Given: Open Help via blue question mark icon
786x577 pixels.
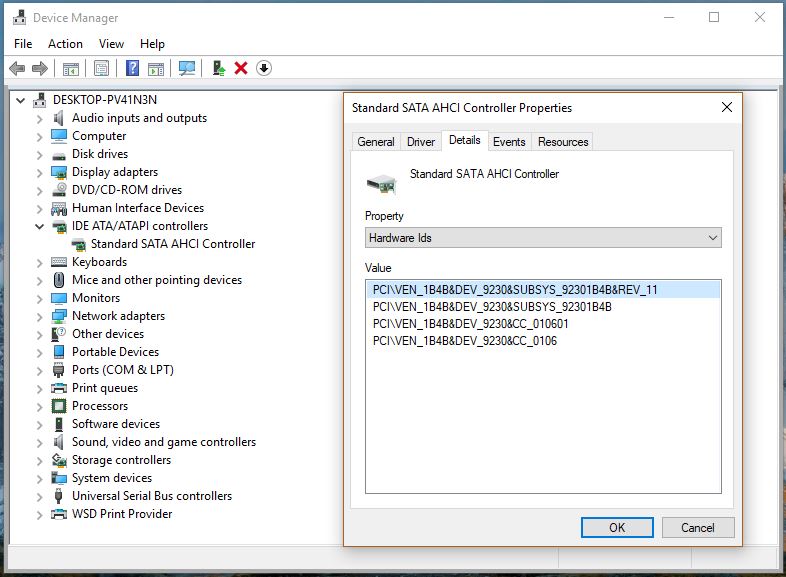Looking at the screenshot, I should pyautogui.click(x=132, y=68).
